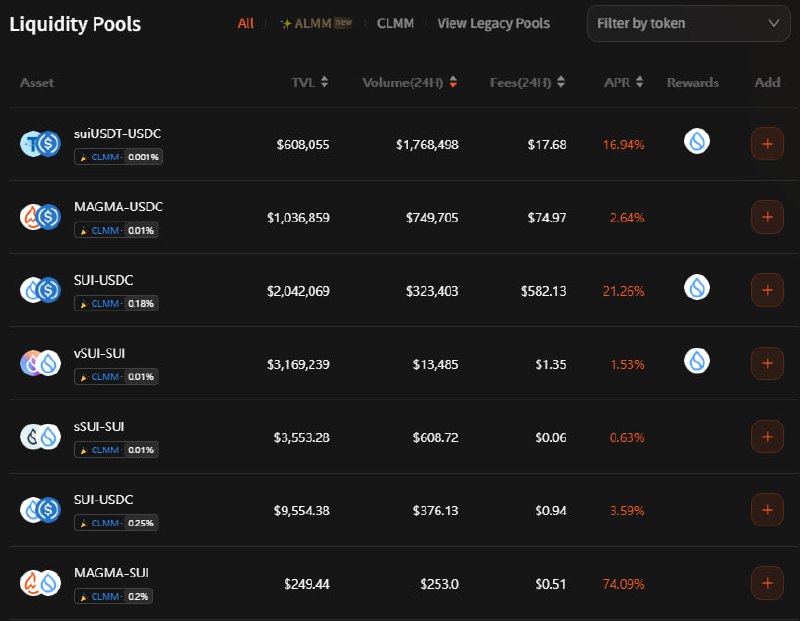
Task: Click the reward icon in vSUI-SUI row
Action: [x=697, y=361]
